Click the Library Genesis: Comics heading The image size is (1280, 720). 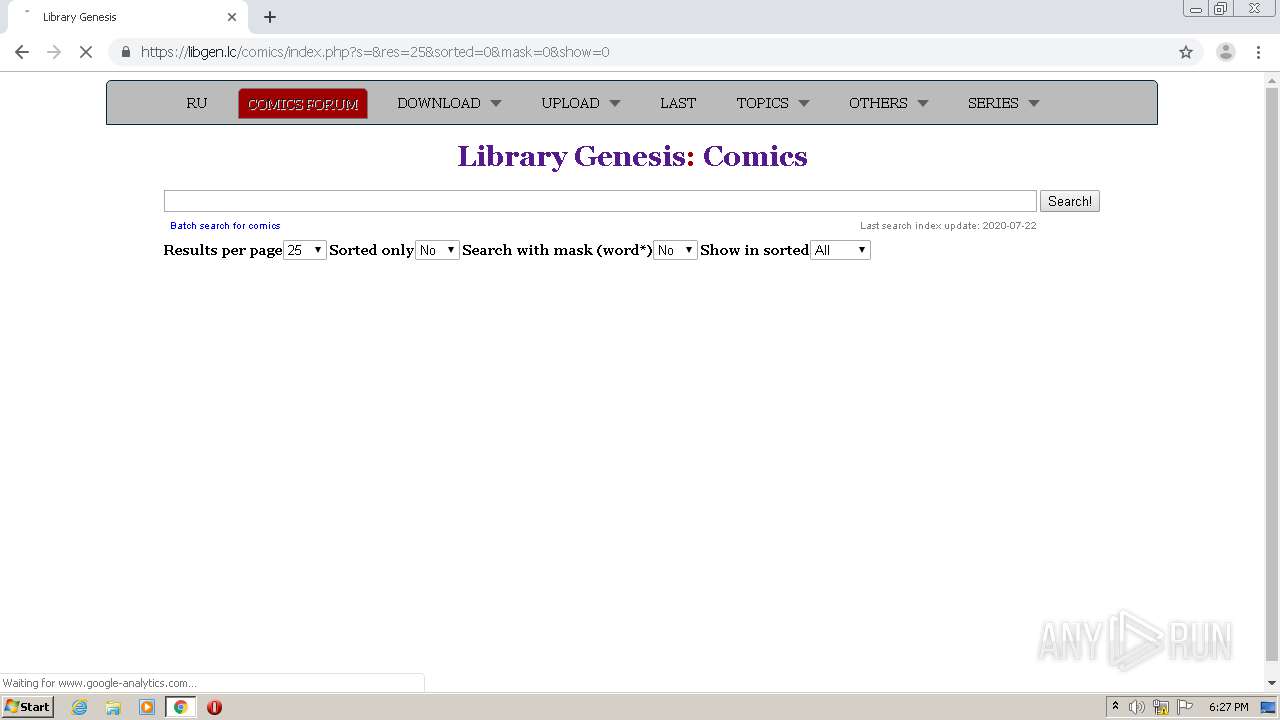(632, 156)
